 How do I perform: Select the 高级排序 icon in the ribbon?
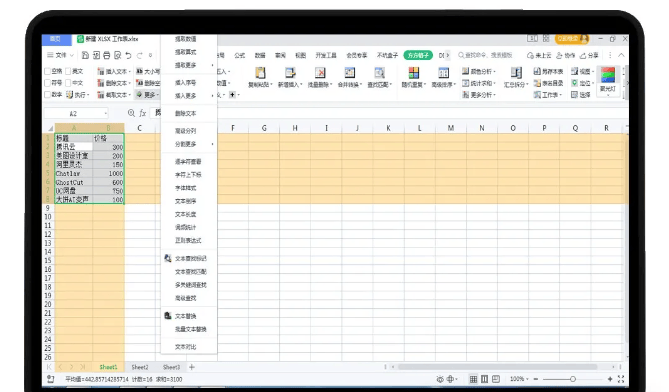[443, 73]
